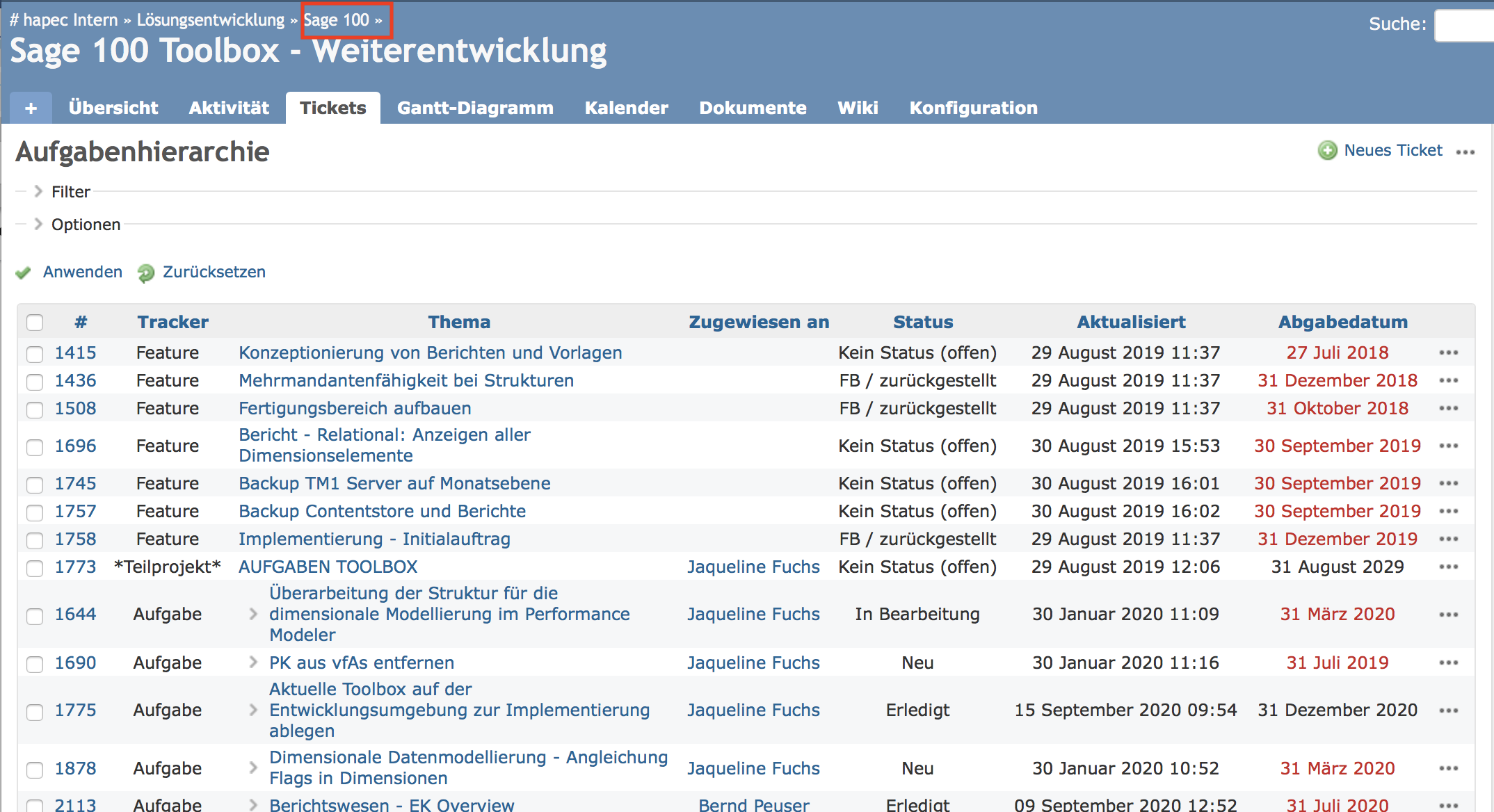
Task: Open the plus menu tab icon
Action: click(x=31, y=108)
